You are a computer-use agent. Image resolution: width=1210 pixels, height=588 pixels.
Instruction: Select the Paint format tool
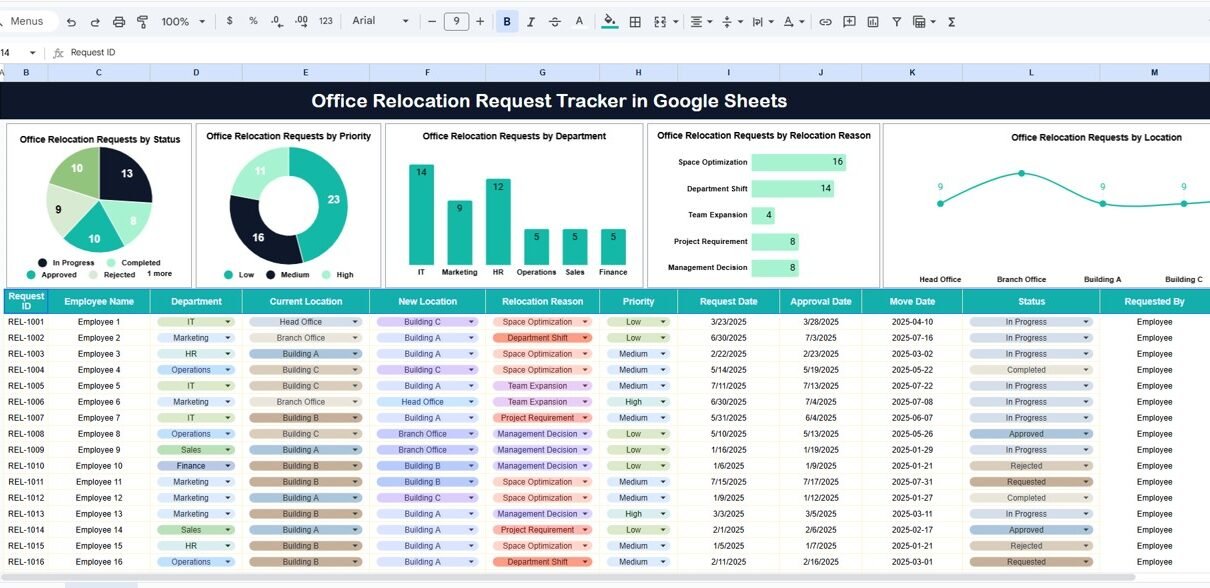[x=142, y=21]
